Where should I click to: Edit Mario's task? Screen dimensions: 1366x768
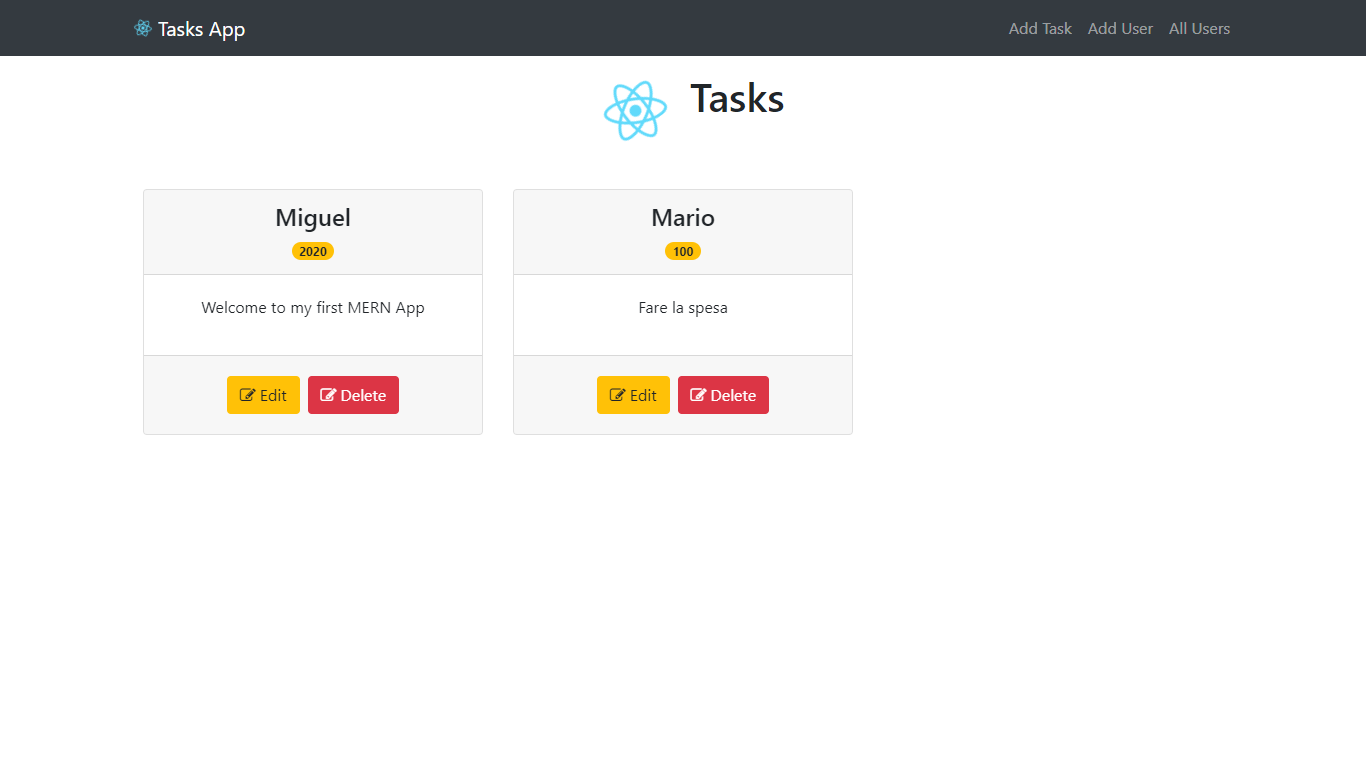tap(633, 395)
